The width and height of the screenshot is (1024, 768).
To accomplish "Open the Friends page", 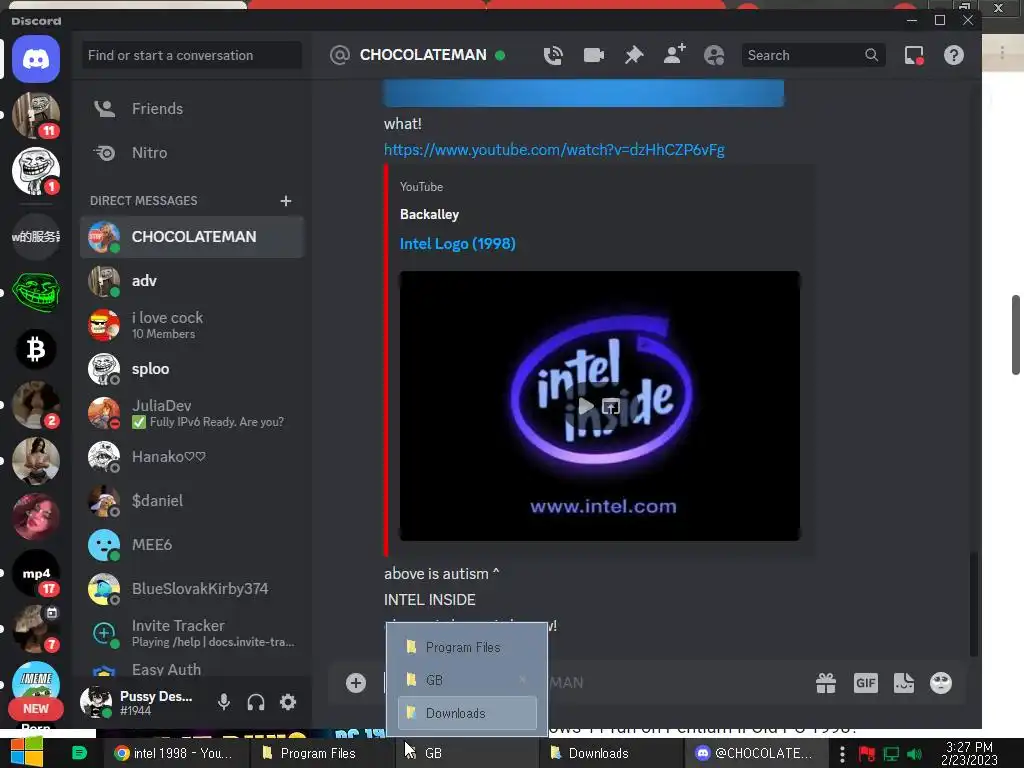I will coord(192,108).
